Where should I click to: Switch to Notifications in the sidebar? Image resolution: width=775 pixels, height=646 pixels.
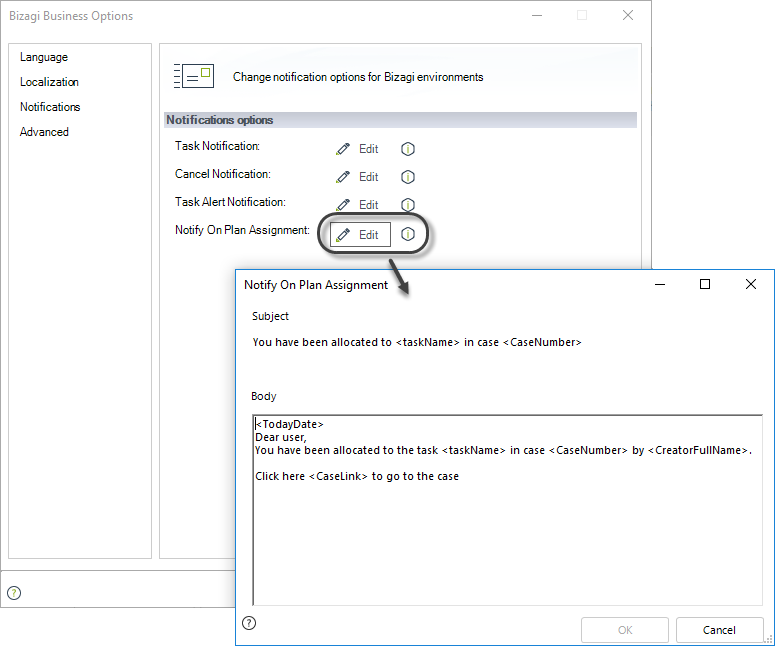[50, 107]
